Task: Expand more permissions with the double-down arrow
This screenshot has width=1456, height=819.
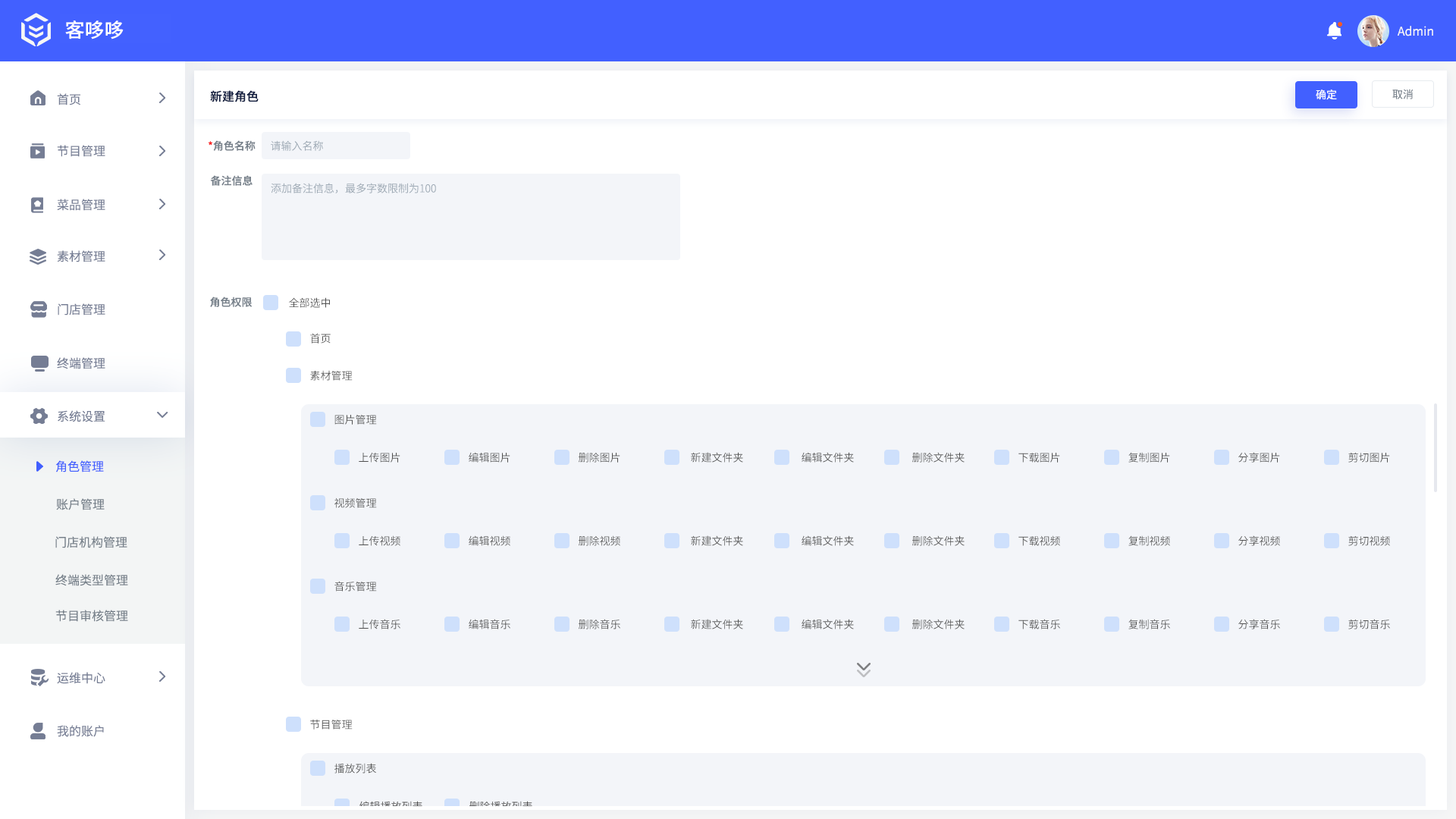Action: 863,669
